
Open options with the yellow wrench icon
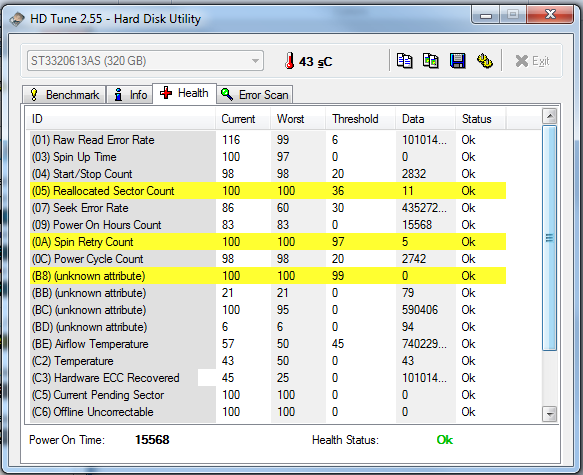[484, 61]
